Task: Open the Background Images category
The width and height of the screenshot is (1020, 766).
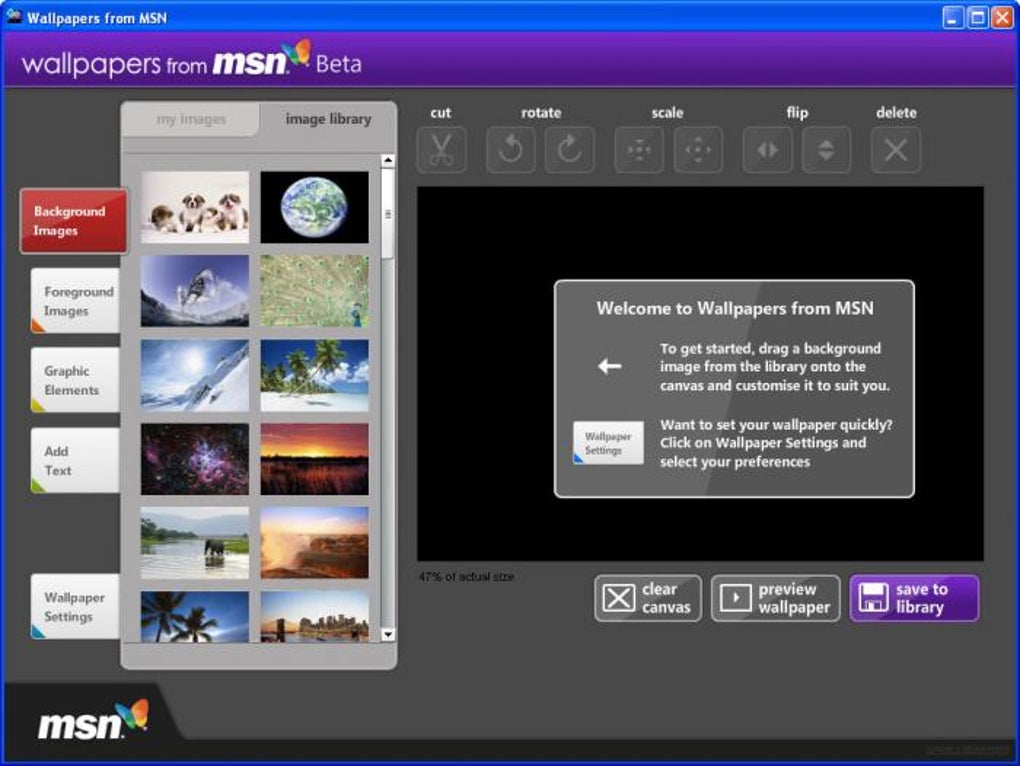Action: click(x=74, y=221)
